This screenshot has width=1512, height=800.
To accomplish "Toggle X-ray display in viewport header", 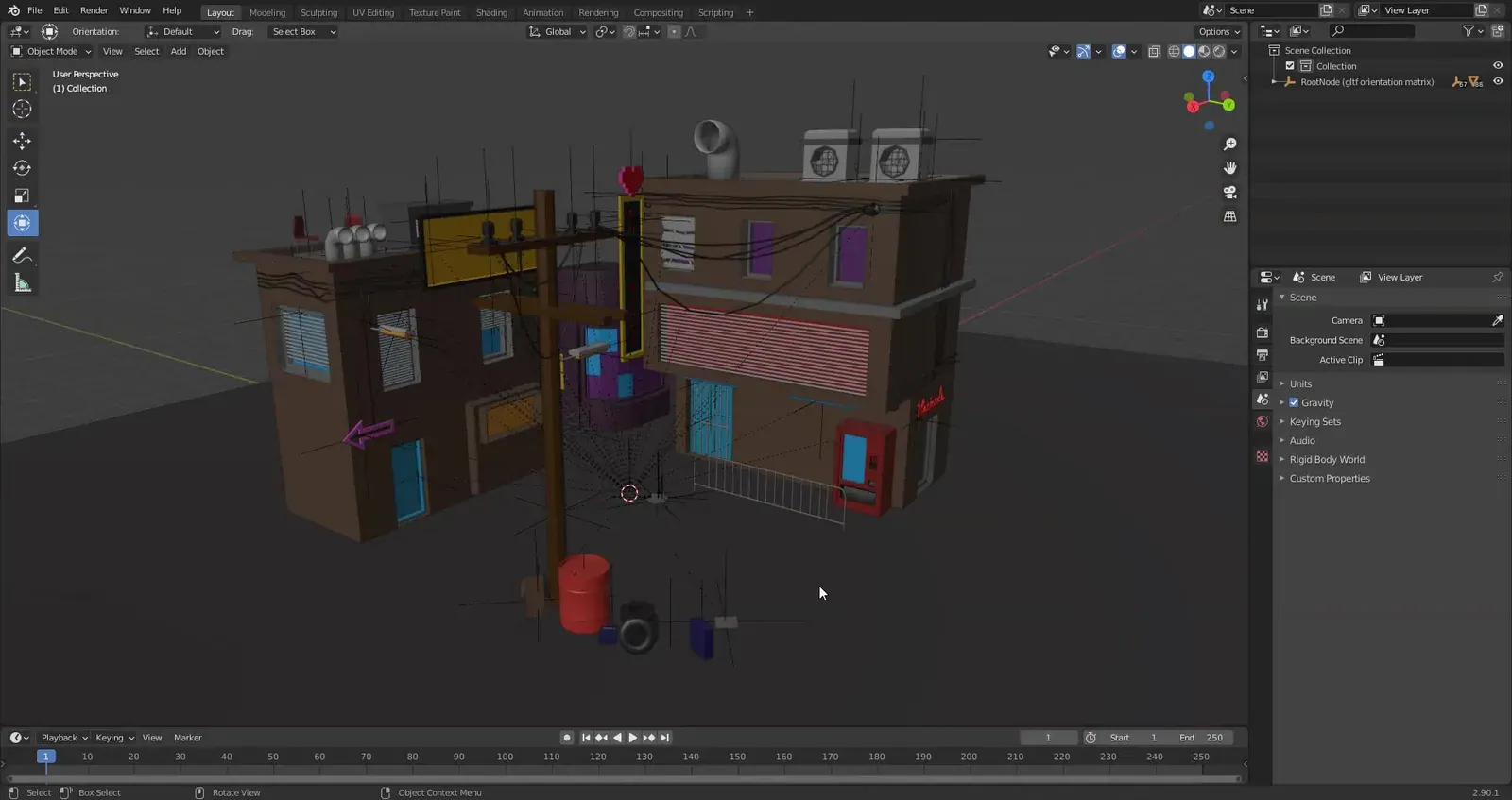I will click(x=1154, y=52).
